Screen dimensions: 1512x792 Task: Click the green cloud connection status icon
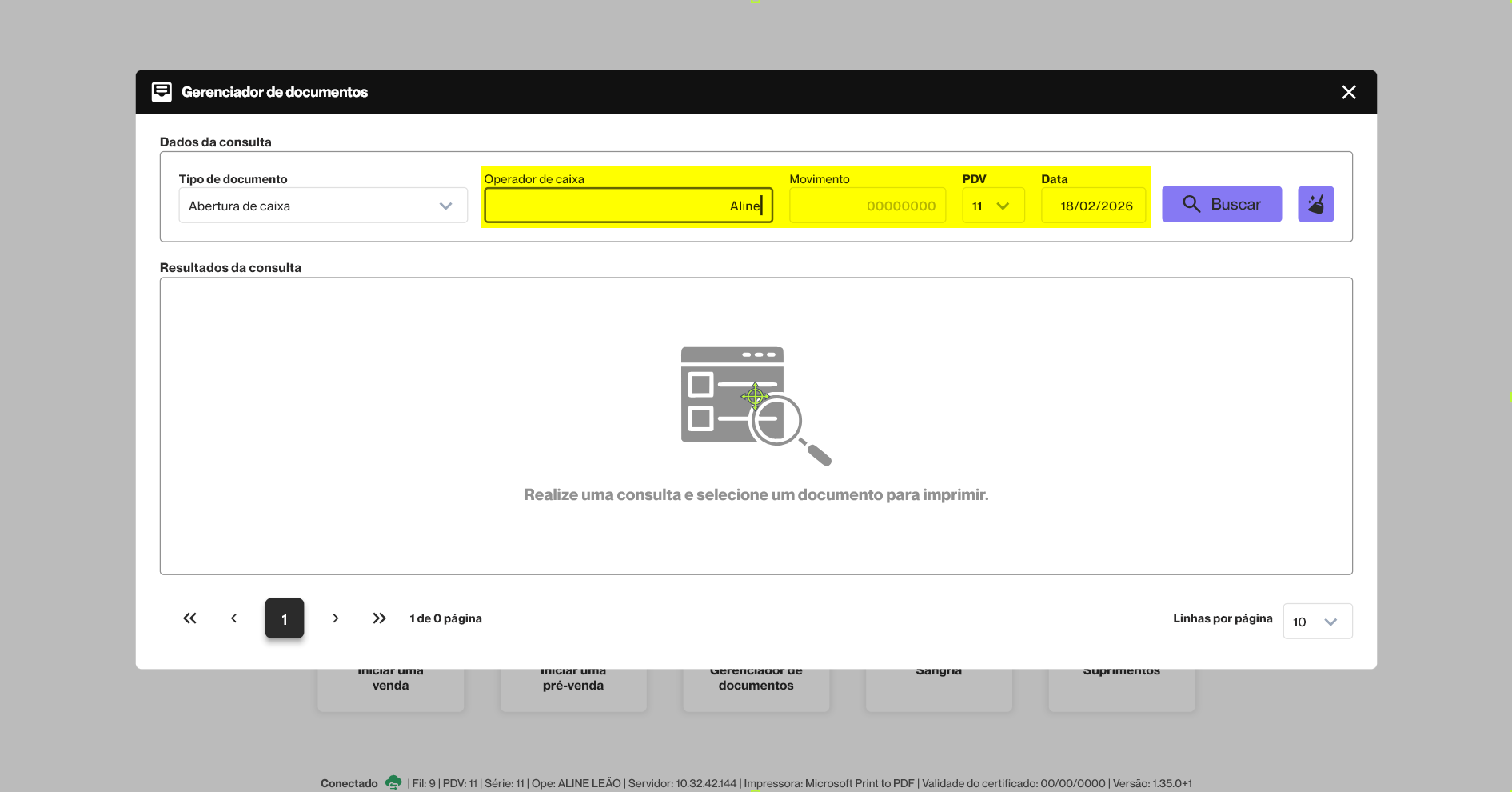(x=393, y=782)
